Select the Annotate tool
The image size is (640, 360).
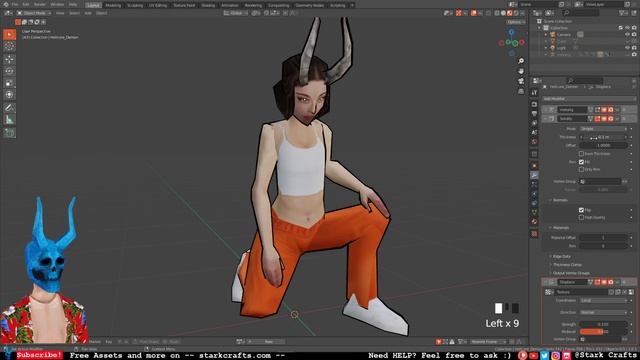click(x=9, y=108)
